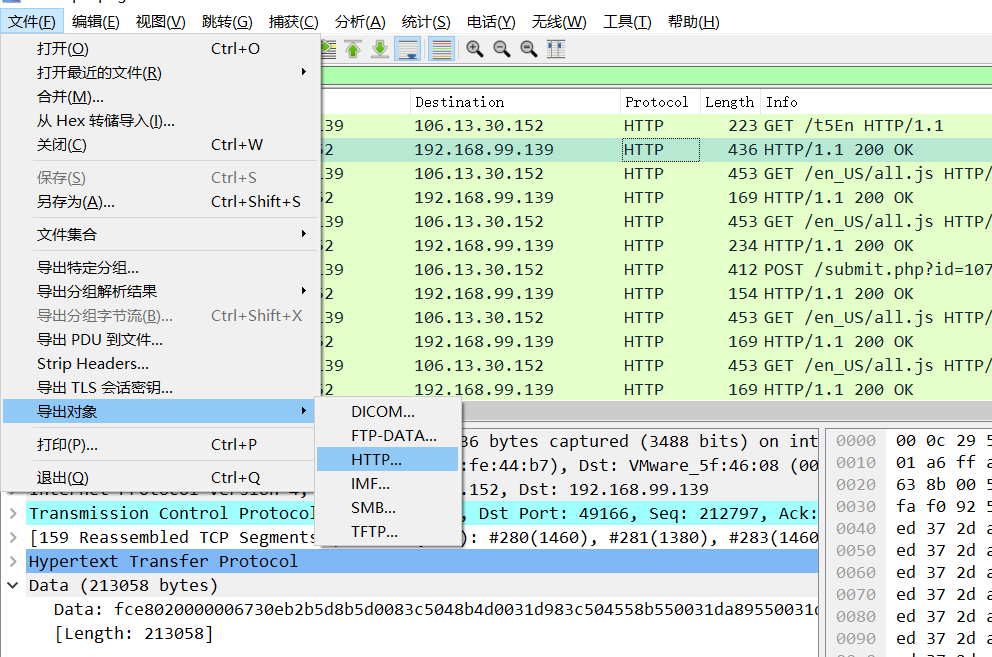992x657 pixels.
Task: Select DICOM... export option
Action: click(382, 411)
